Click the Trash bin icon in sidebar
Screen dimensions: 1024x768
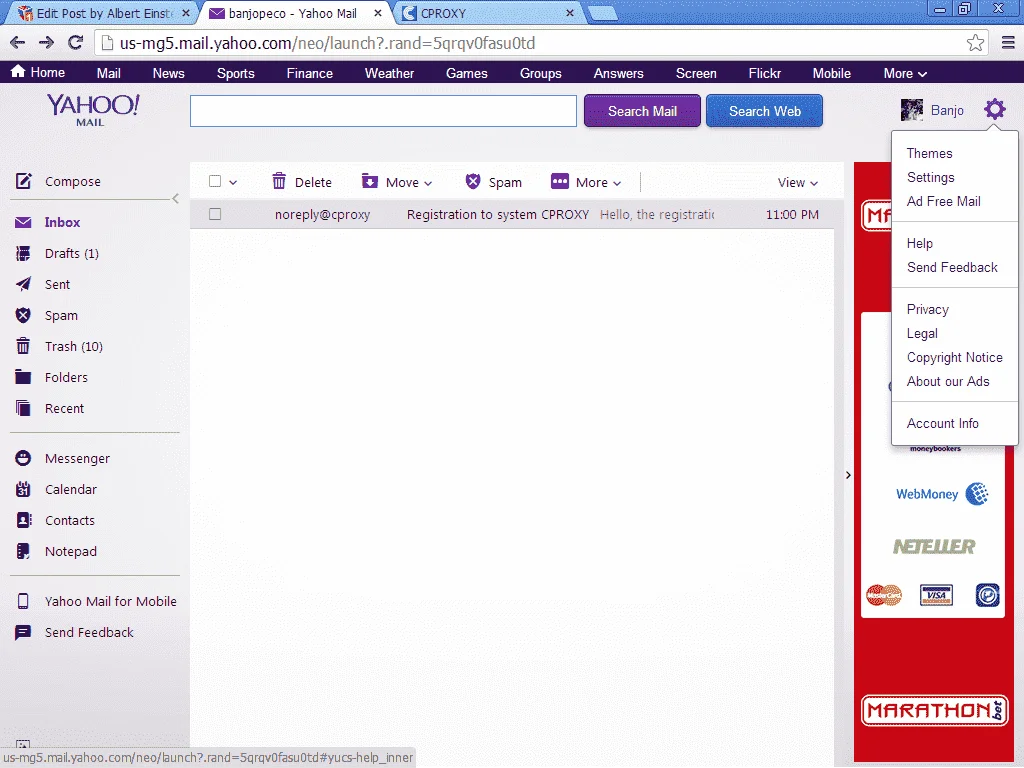coord(23,345)
